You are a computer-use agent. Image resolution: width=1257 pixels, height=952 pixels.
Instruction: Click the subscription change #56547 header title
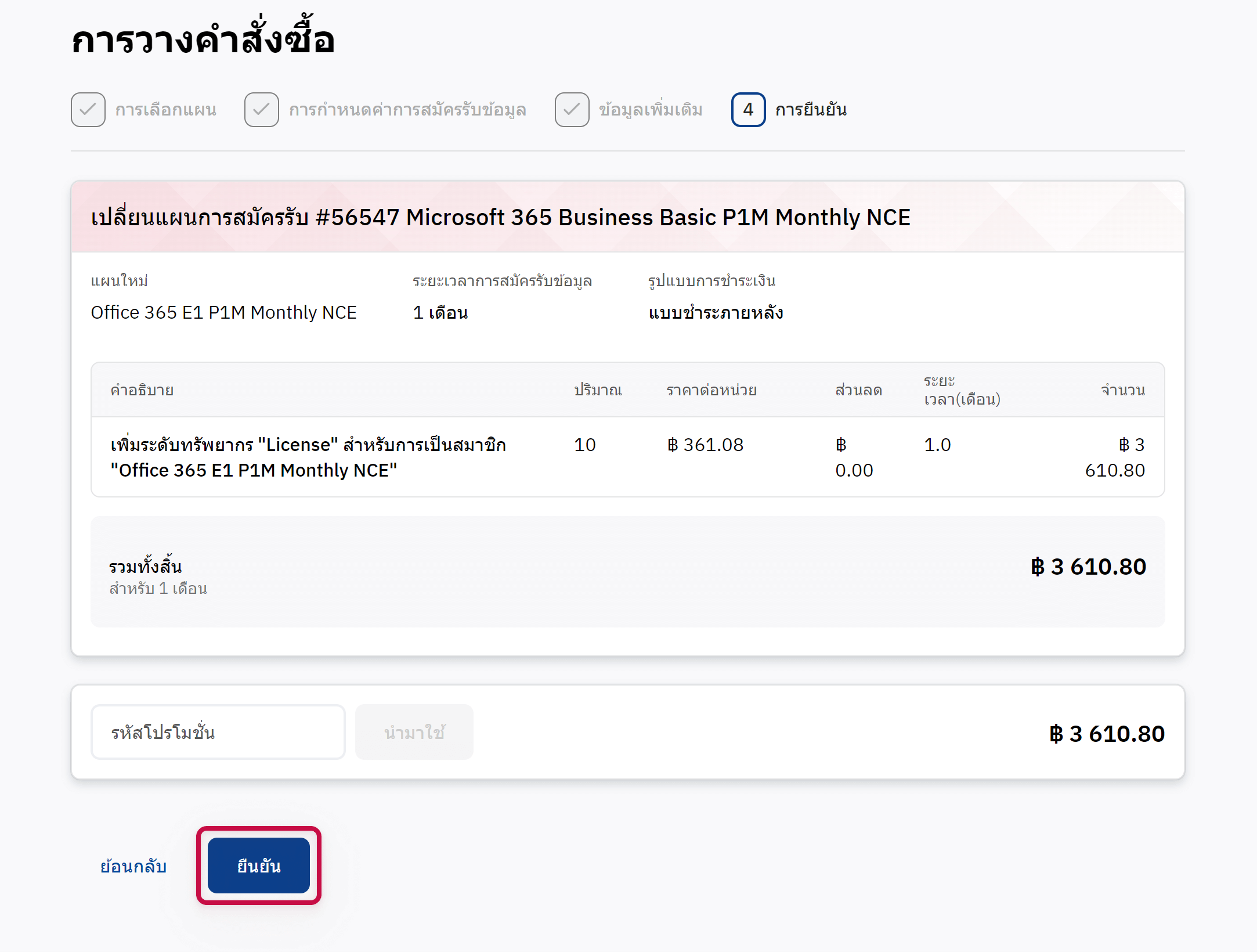click(x=500, y=218)
